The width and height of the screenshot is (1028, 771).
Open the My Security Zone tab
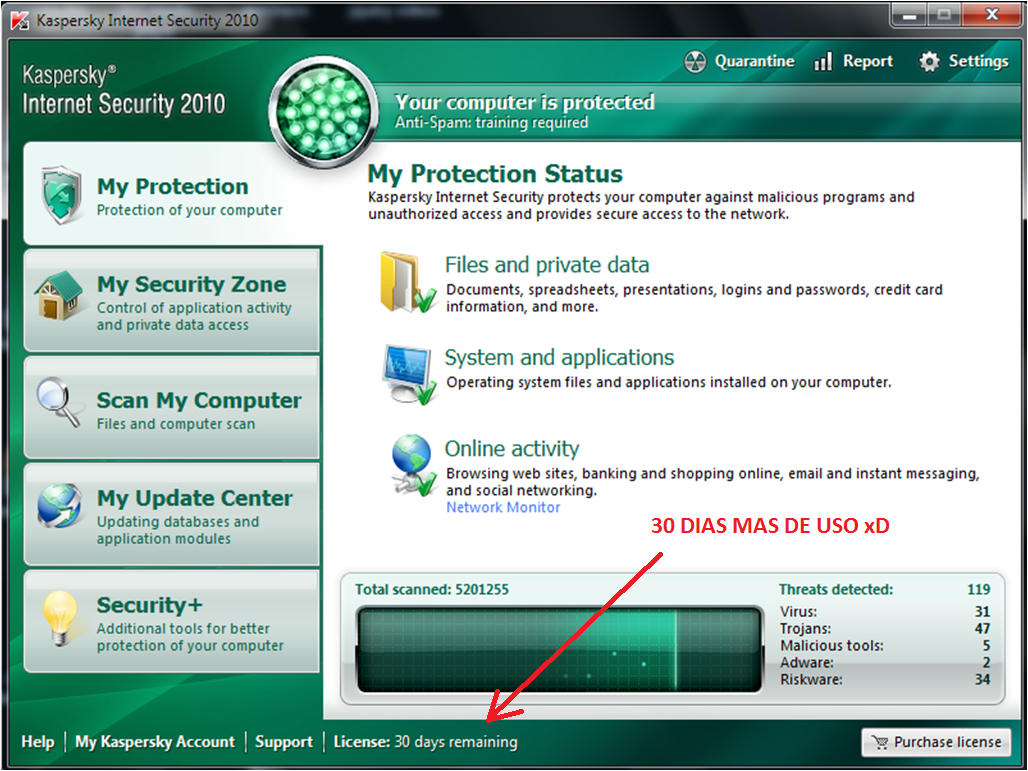coord(172,301)
